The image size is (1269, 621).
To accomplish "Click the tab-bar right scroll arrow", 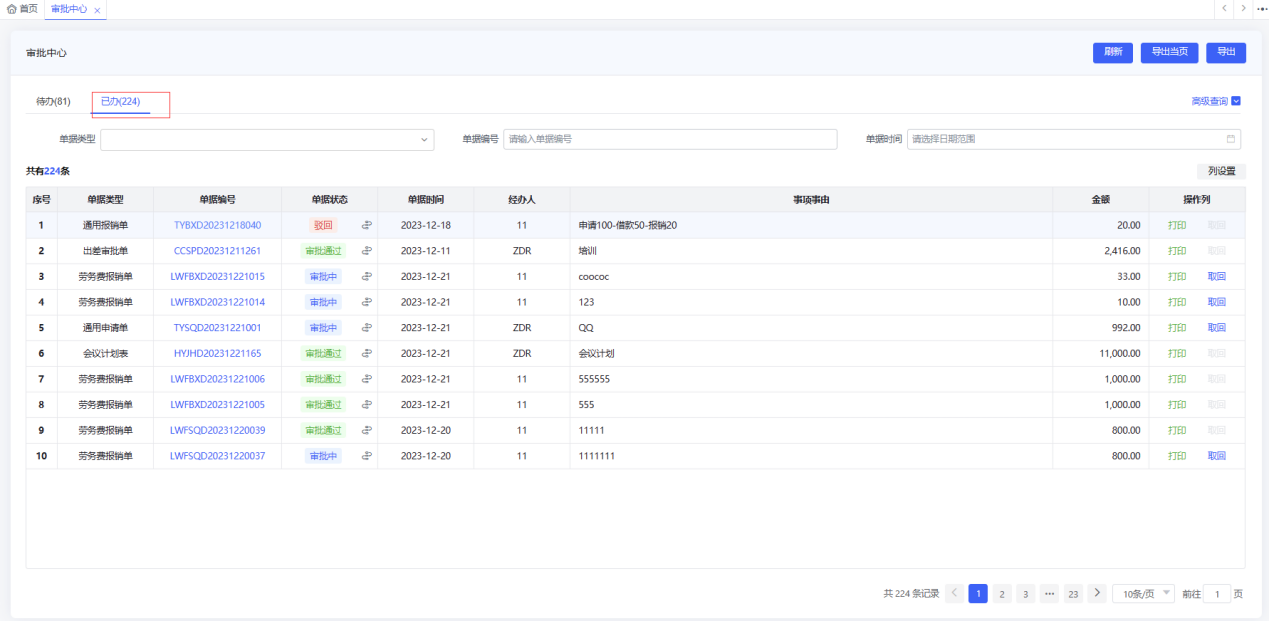I will point(1243,8).
